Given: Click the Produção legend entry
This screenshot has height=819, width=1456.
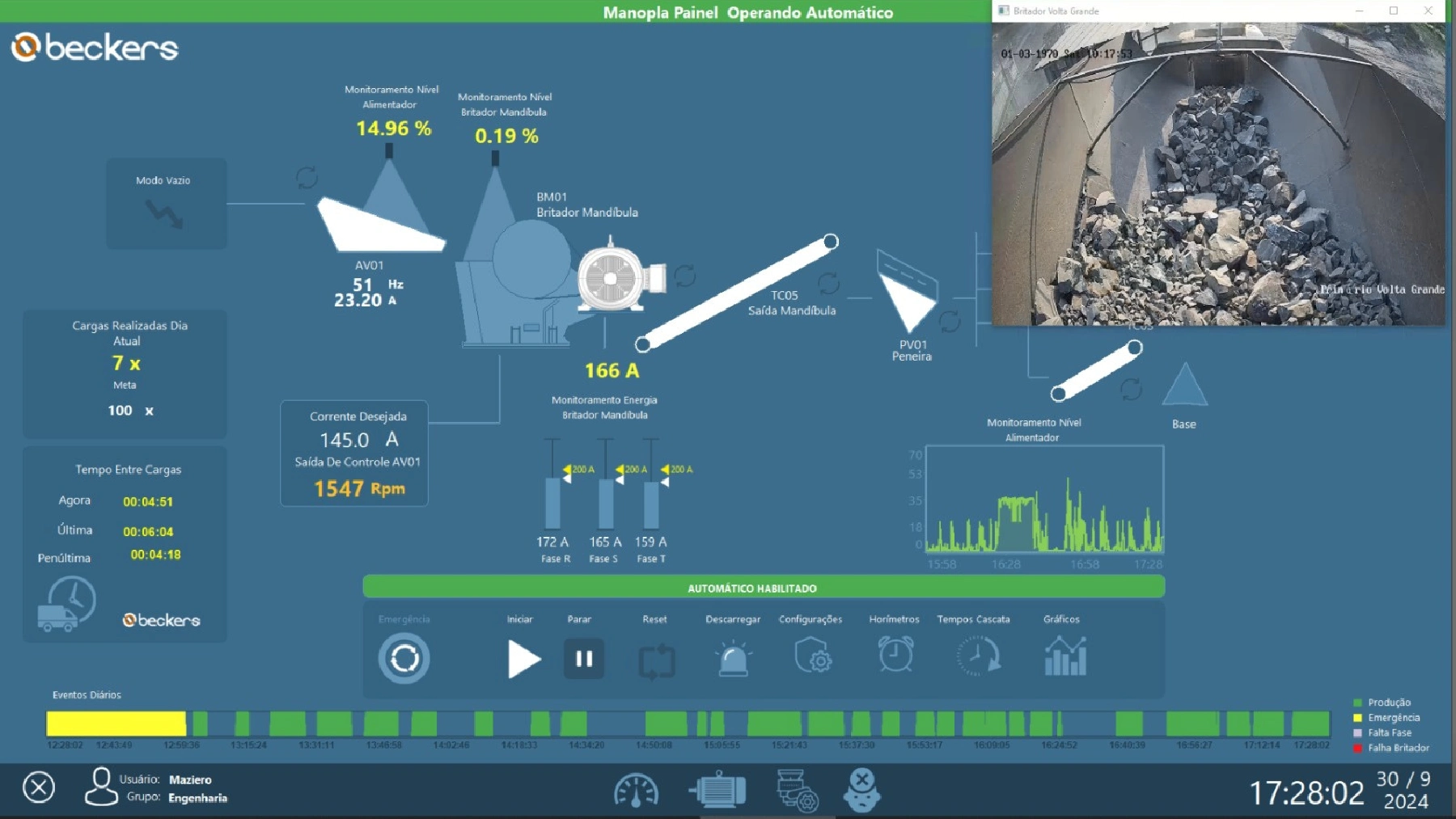Looking at the screenshot, I should tap(1382, 703).
